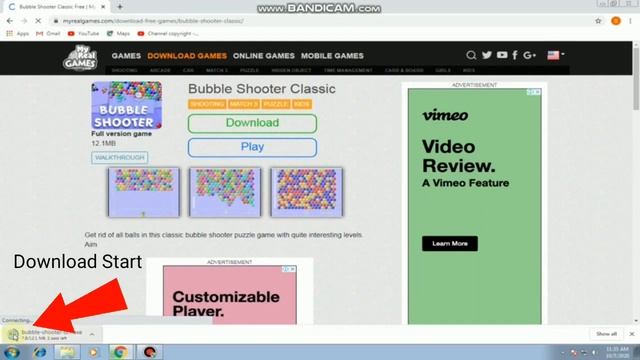Close the downloads bar
This screenshot has height=360, width=640.
coord(632,334)
